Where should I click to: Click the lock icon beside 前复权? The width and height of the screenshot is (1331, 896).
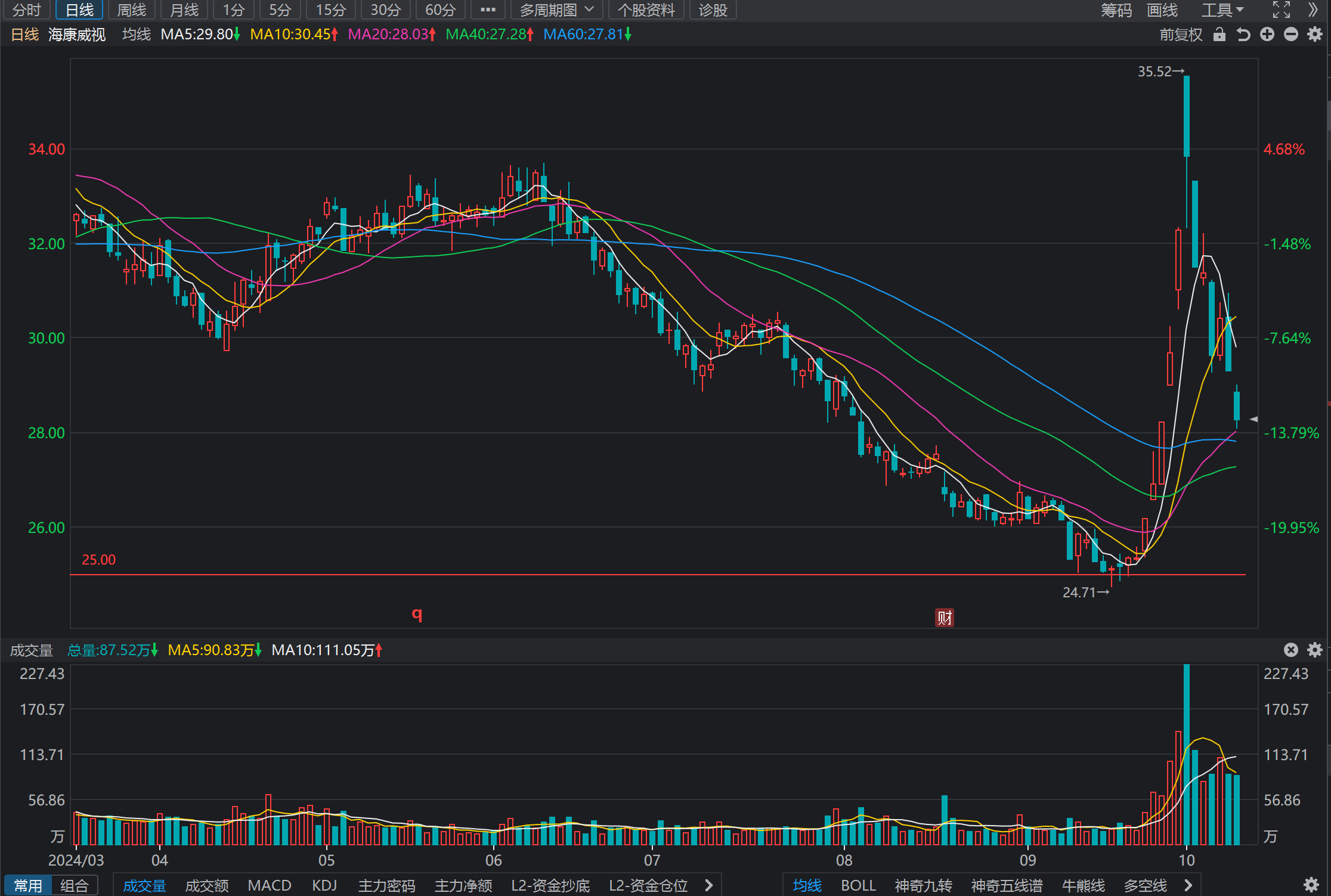click(x=1219, y=35)
